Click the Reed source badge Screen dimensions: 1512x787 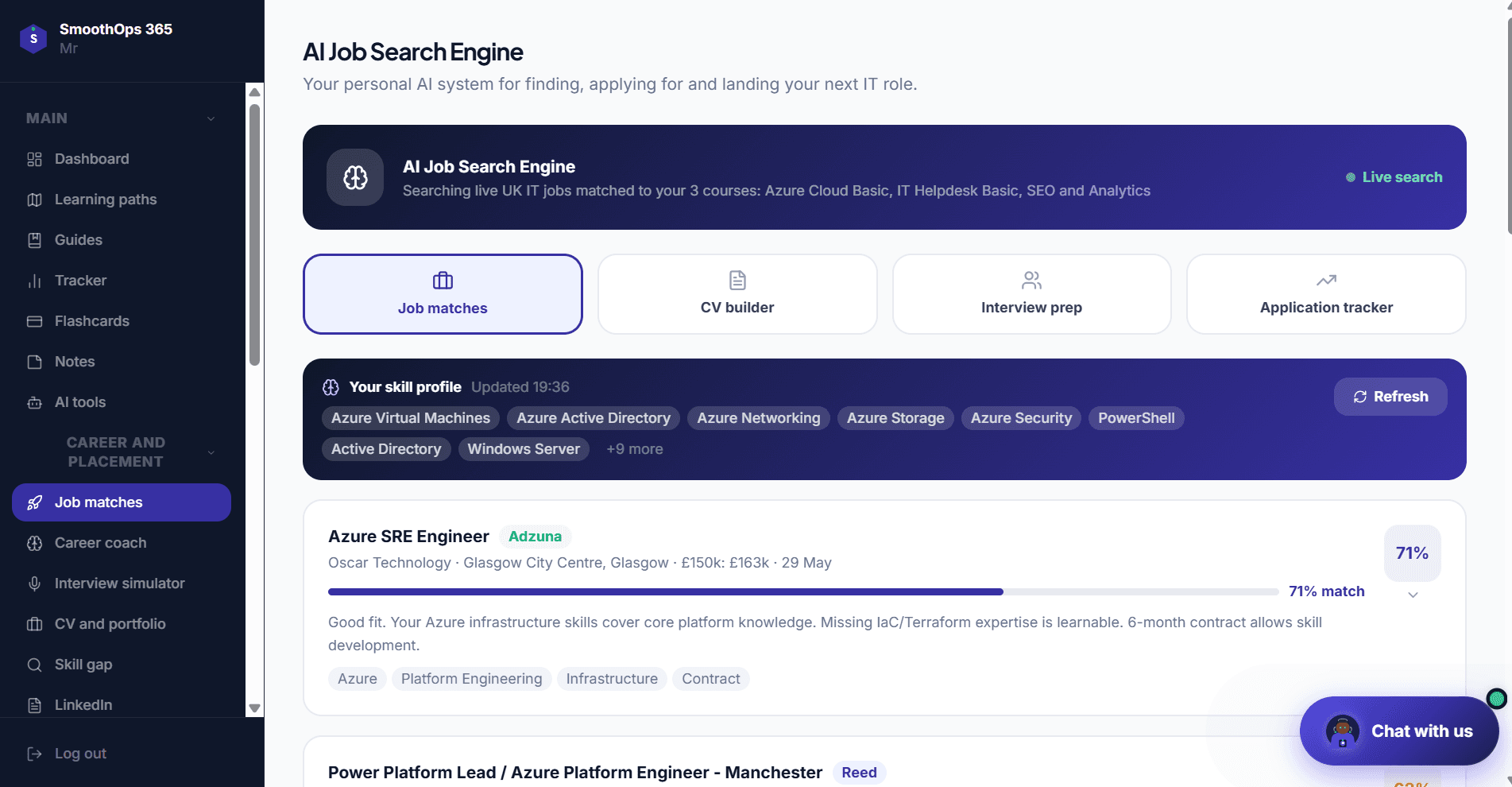click(x=859, y=773)
